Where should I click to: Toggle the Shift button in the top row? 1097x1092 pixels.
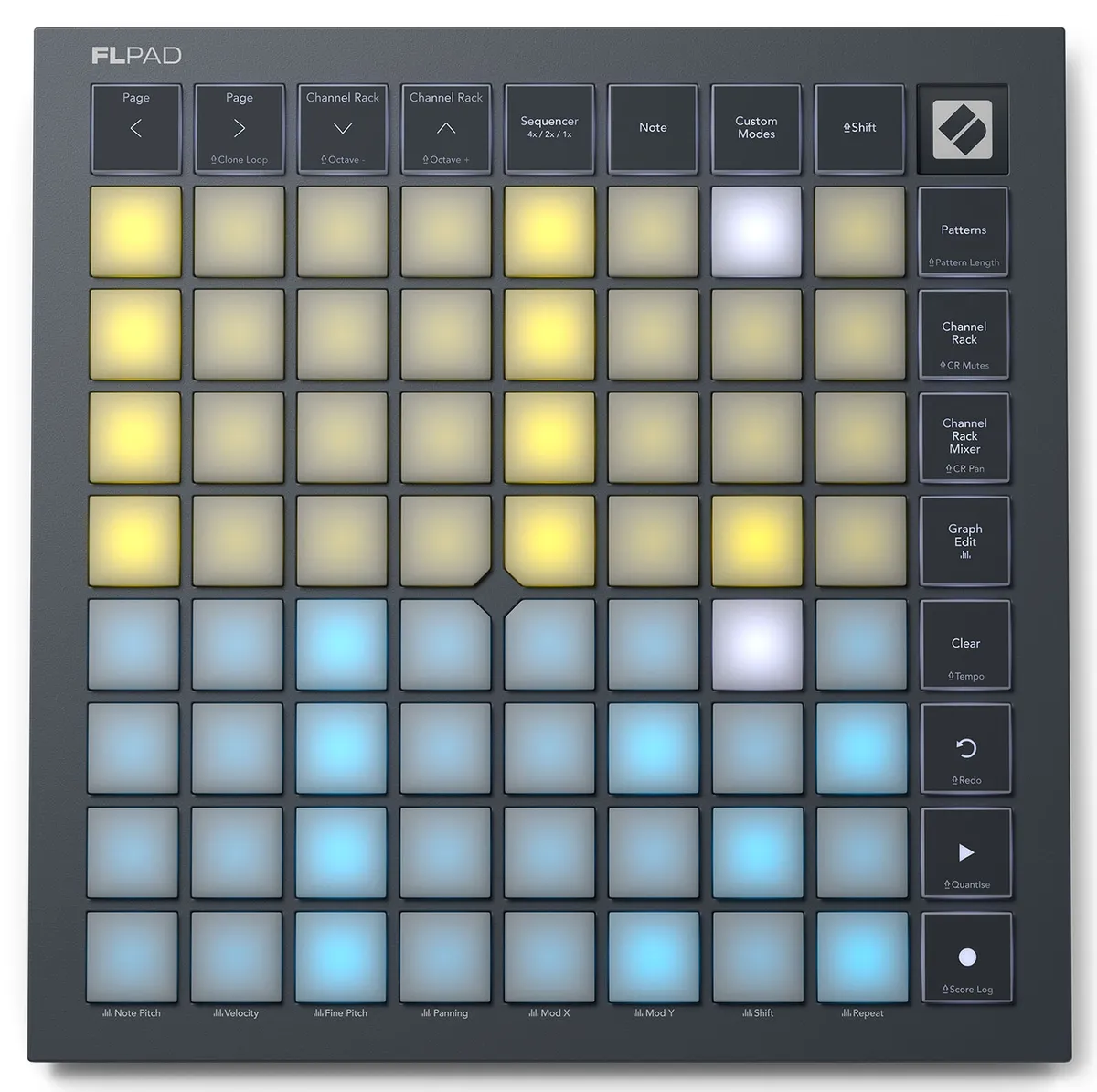[859, 128]
